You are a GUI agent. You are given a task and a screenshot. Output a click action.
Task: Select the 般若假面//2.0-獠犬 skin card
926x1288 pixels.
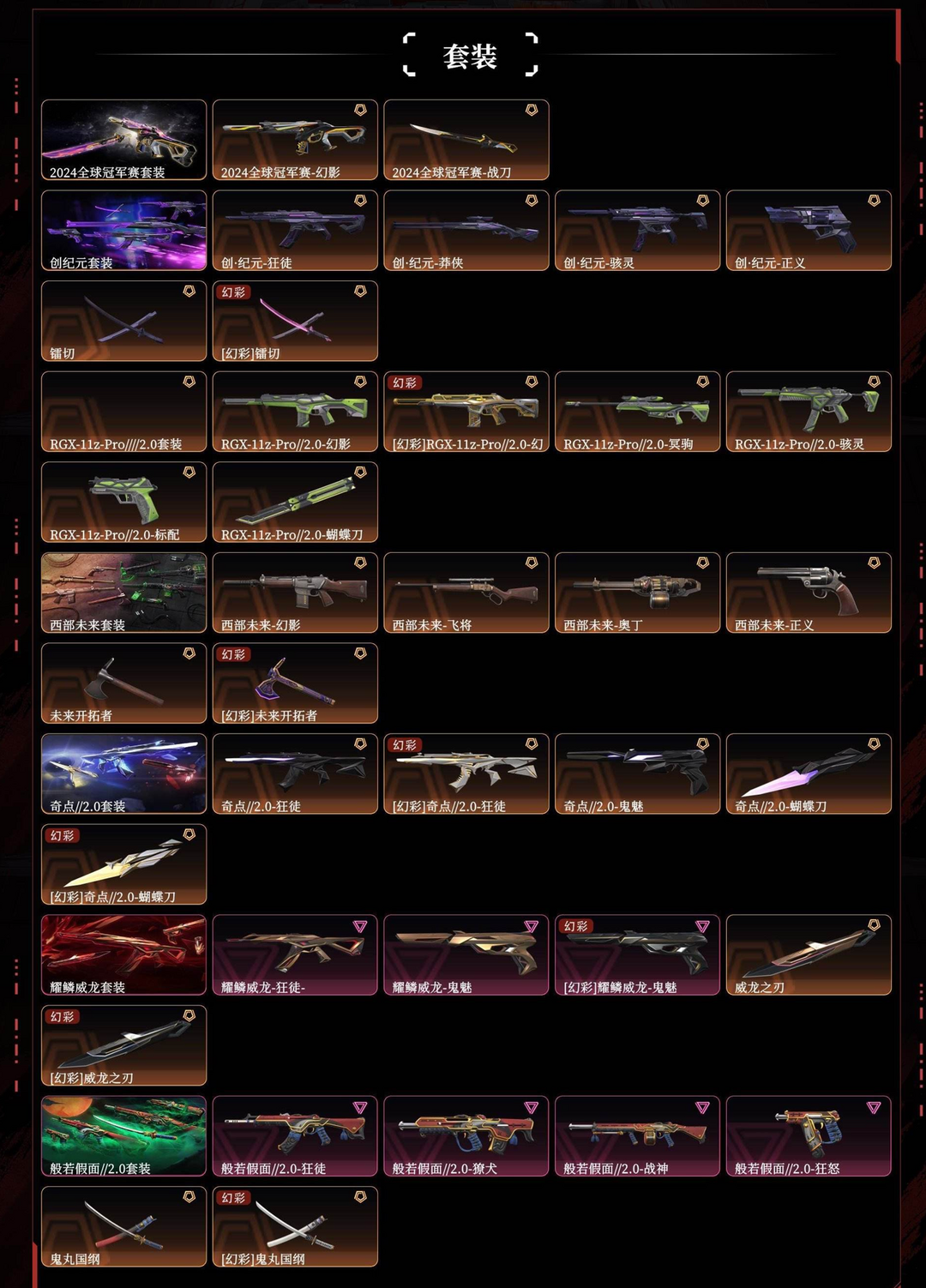466,1136
